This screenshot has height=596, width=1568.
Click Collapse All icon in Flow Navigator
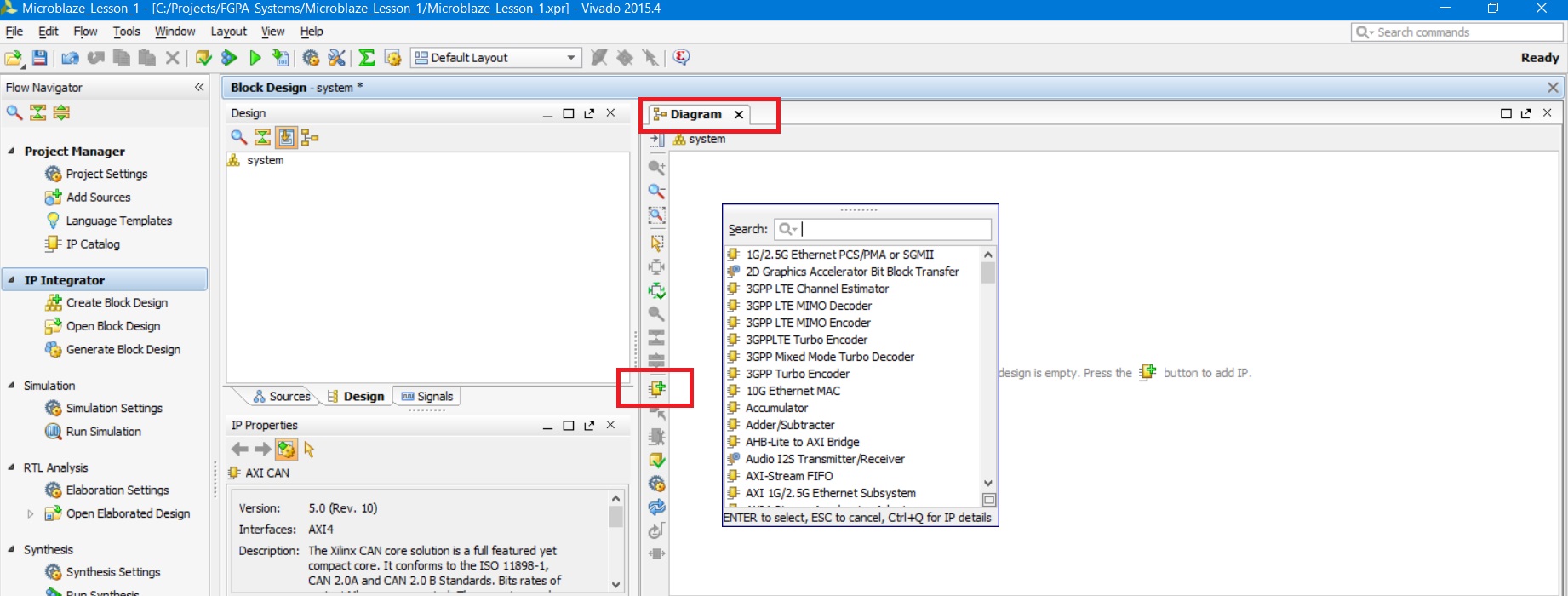(37, 112)
